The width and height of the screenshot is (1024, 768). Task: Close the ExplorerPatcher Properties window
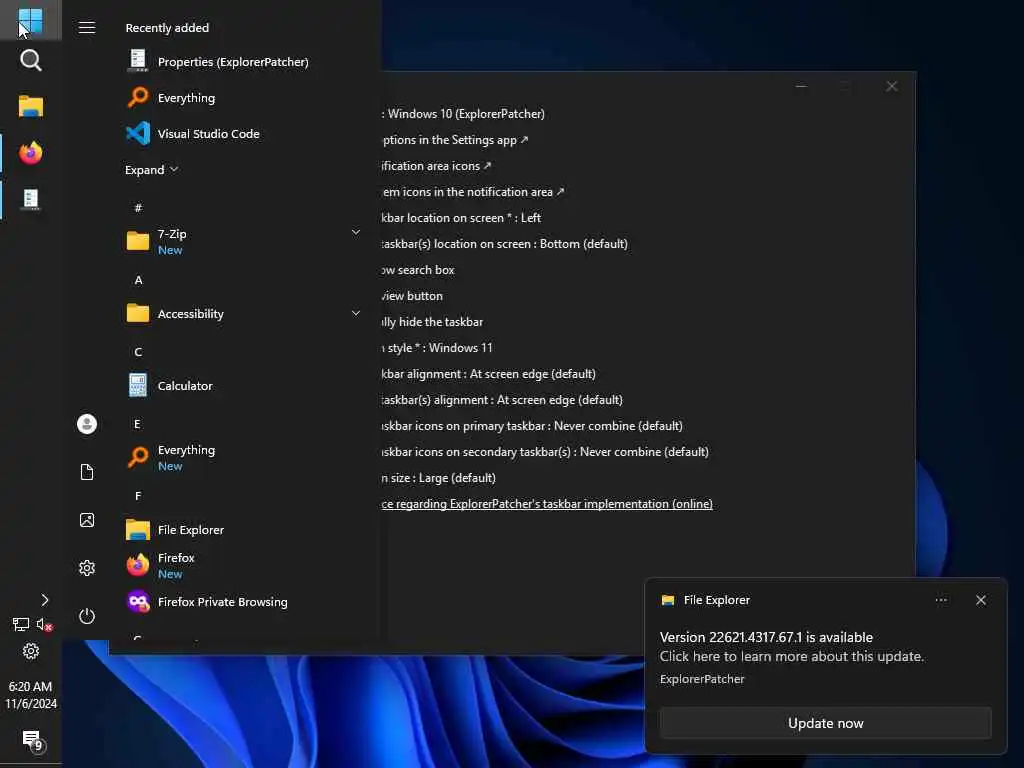pos(891,86)
